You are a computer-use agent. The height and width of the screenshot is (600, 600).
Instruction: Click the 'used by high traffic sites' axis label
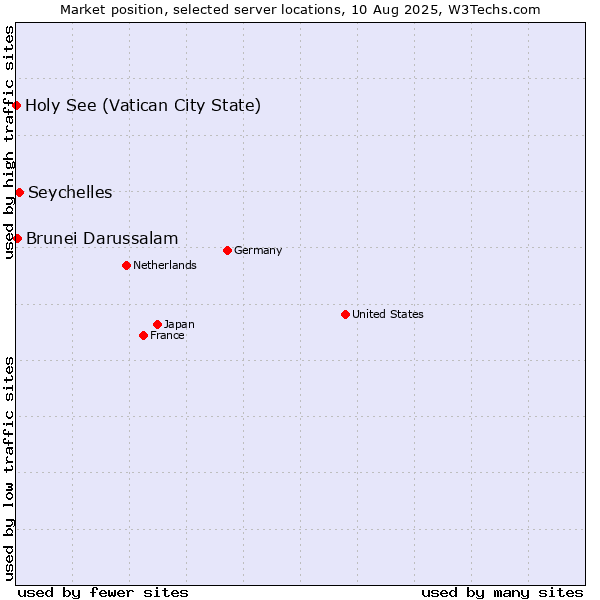coord(8,142)
